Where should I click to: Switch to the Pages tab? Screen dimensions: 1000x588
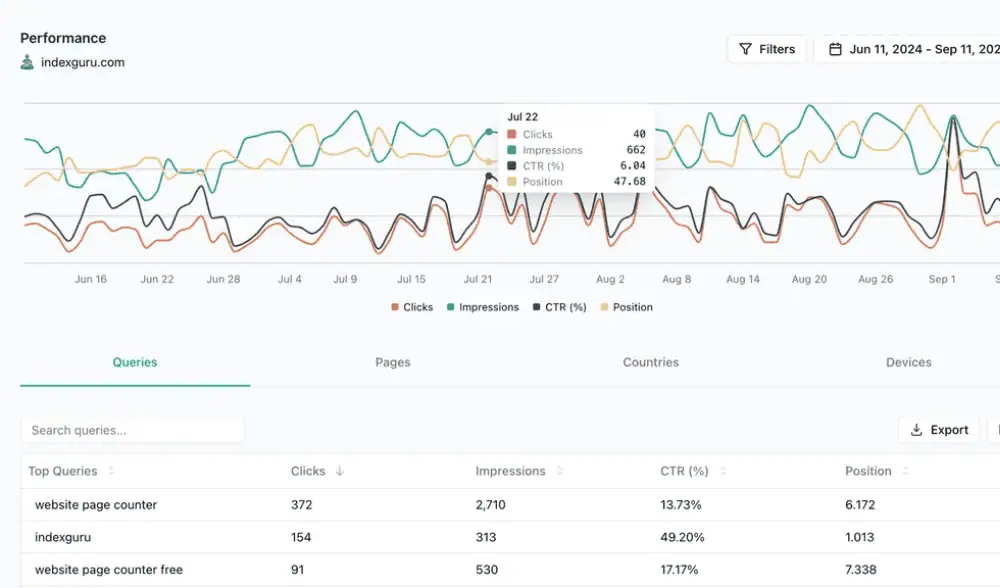[392, 362]
